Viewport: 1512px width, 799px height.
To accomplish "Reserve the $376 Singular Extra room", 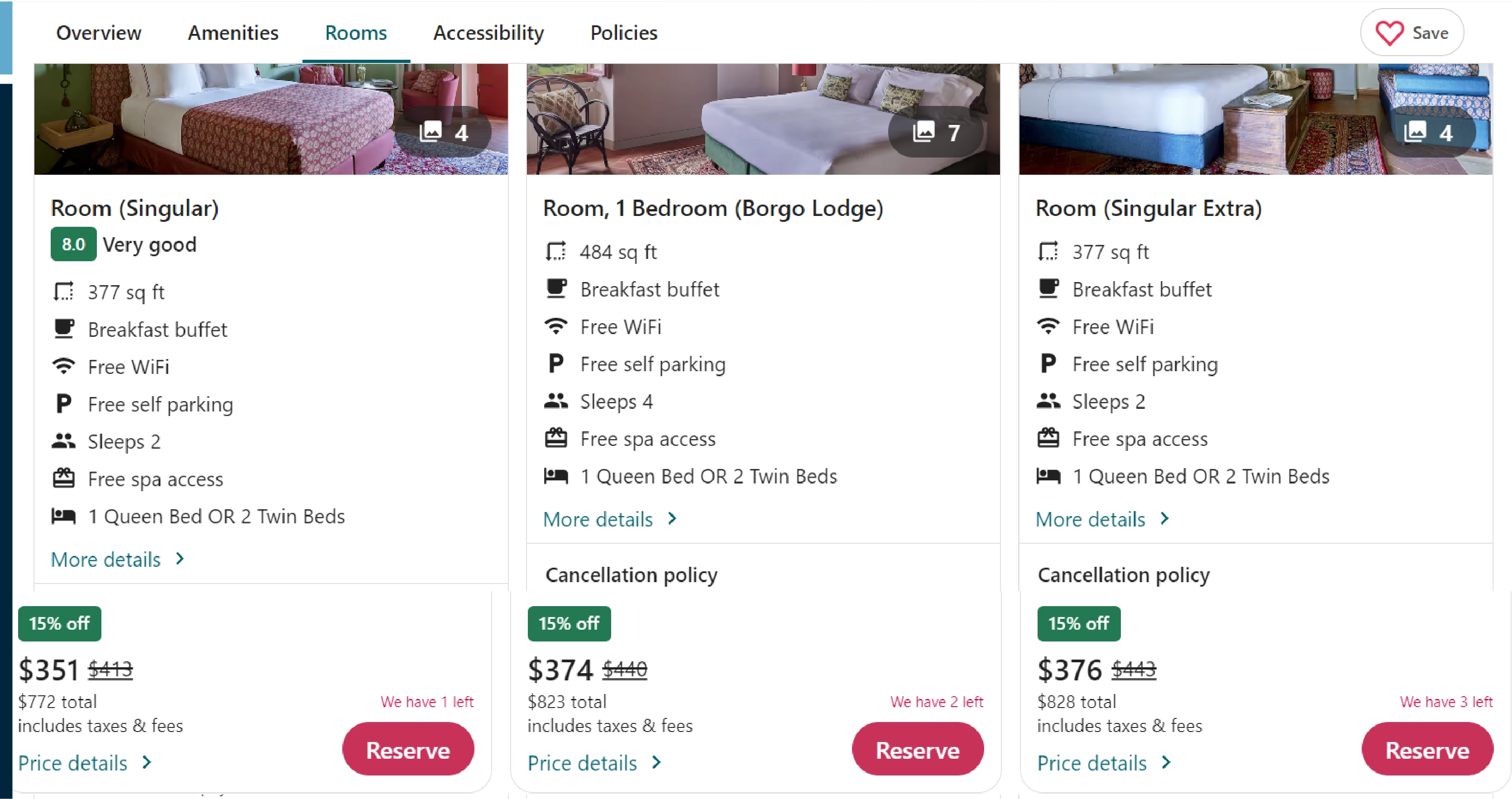I will [x=1427, y=750].
